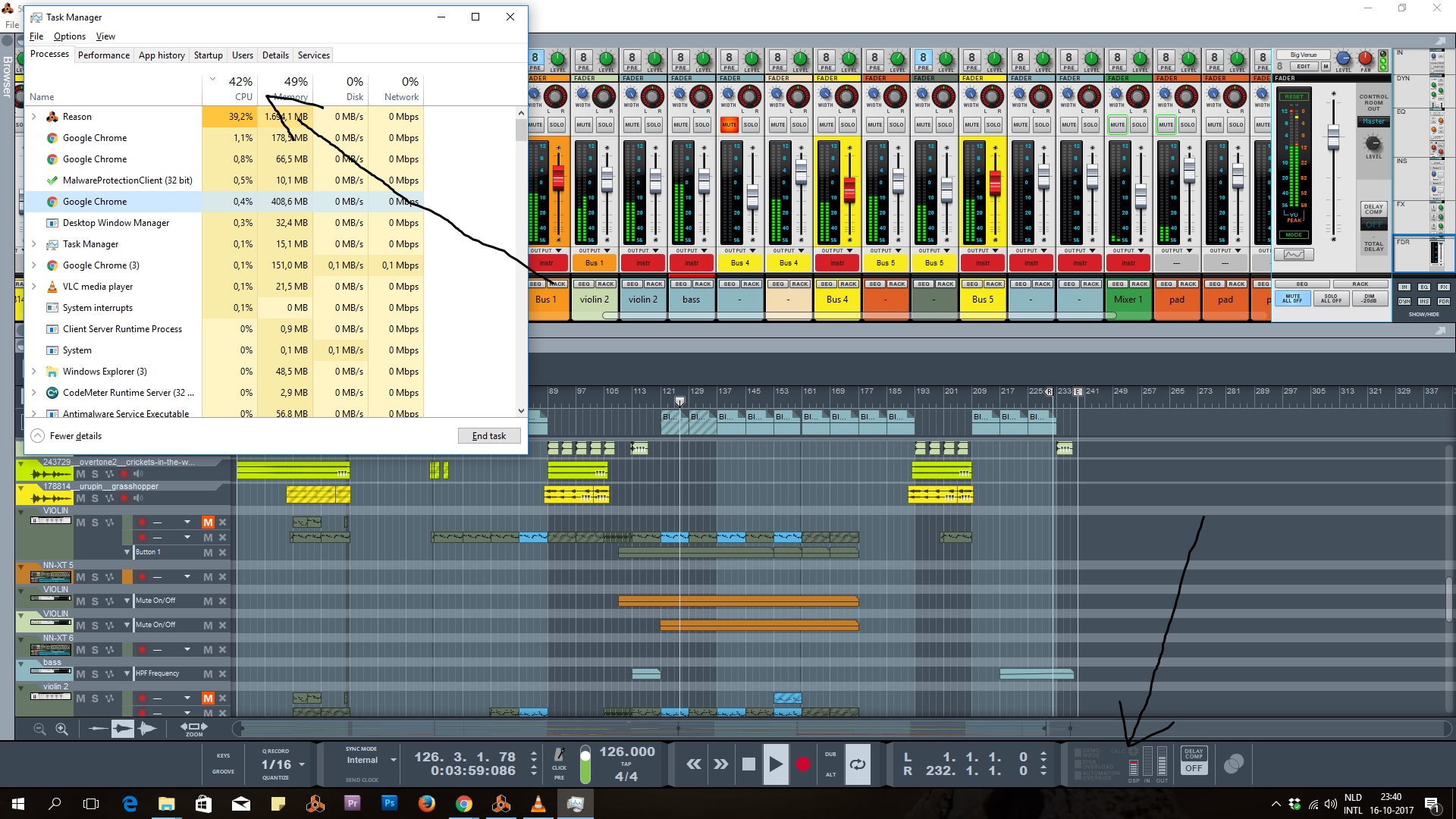Screen dimensions: 1456x819
Task: Mute the bass track
Action: (x=80, y=674)
